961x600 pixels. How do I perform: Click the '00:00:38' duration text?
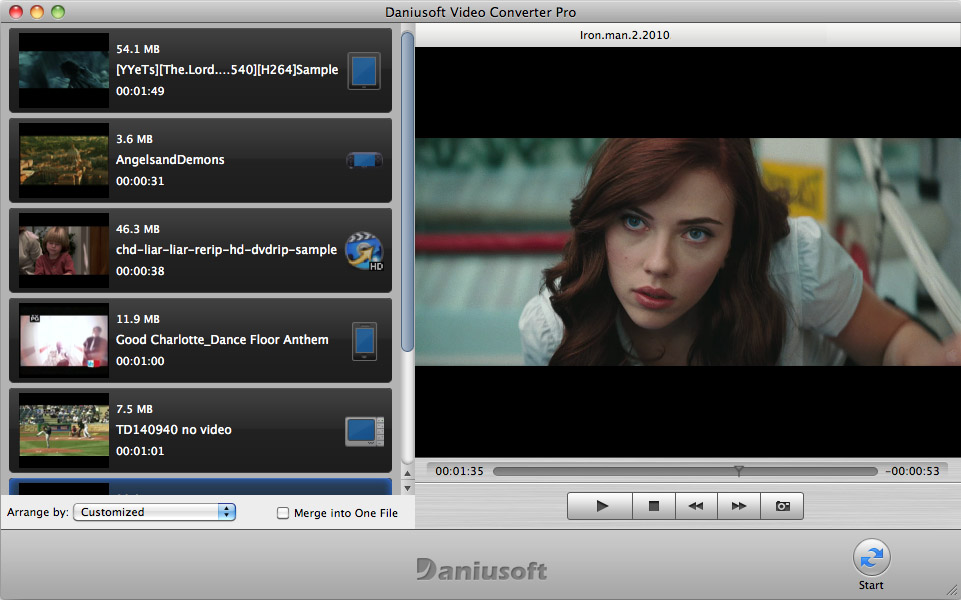[140, 272]
